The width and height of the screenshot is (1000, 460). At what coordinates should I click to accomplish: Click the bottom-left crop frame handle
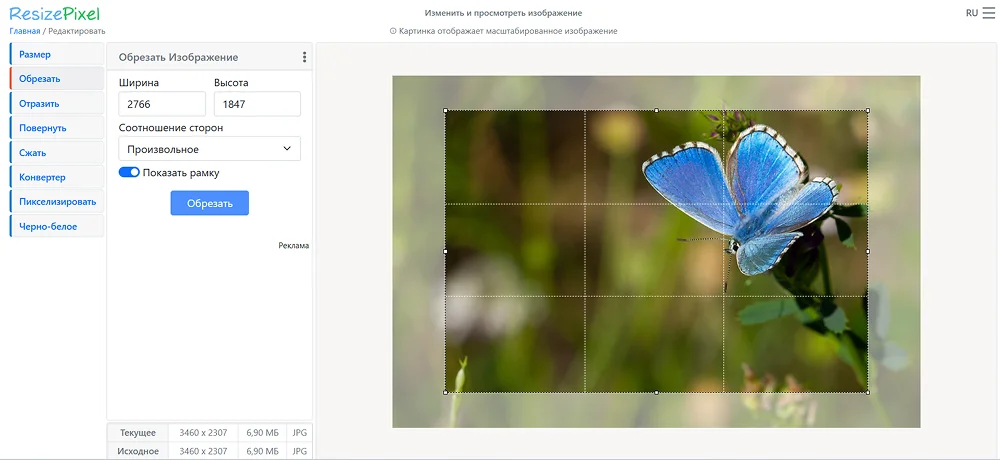coord(445,392)
